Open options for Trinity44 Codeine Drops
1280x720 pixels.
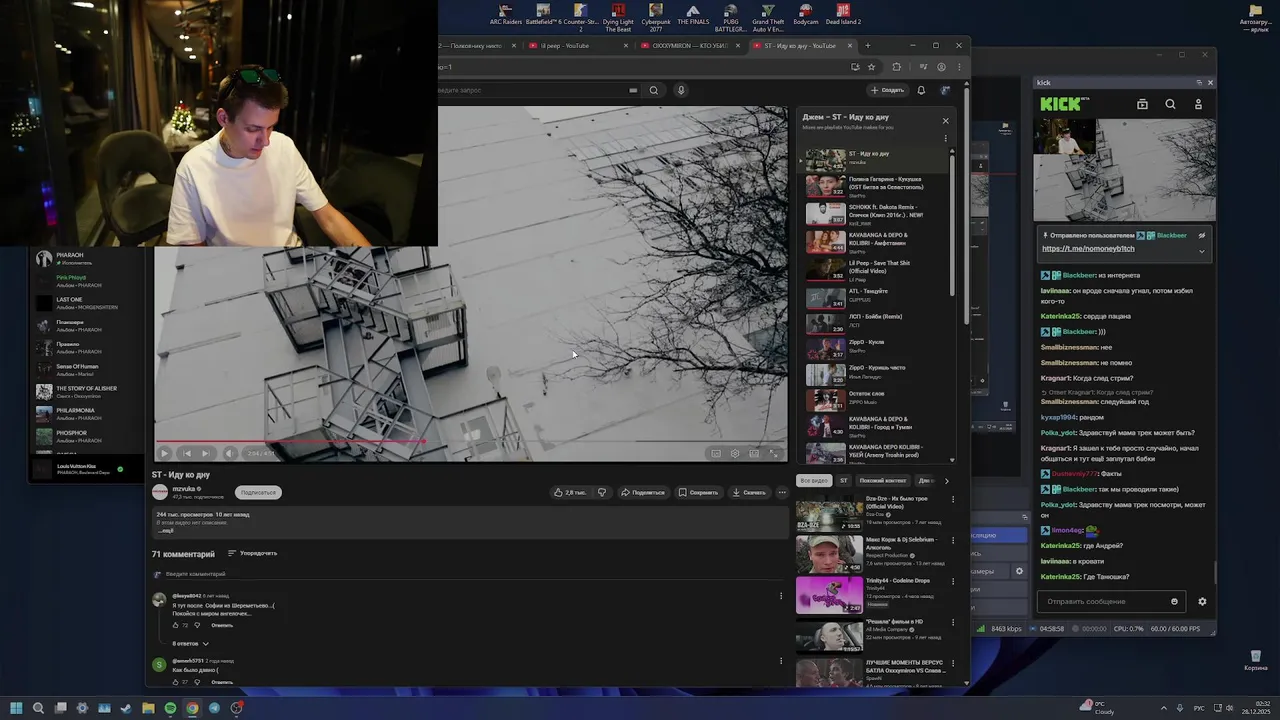[952, 582]
